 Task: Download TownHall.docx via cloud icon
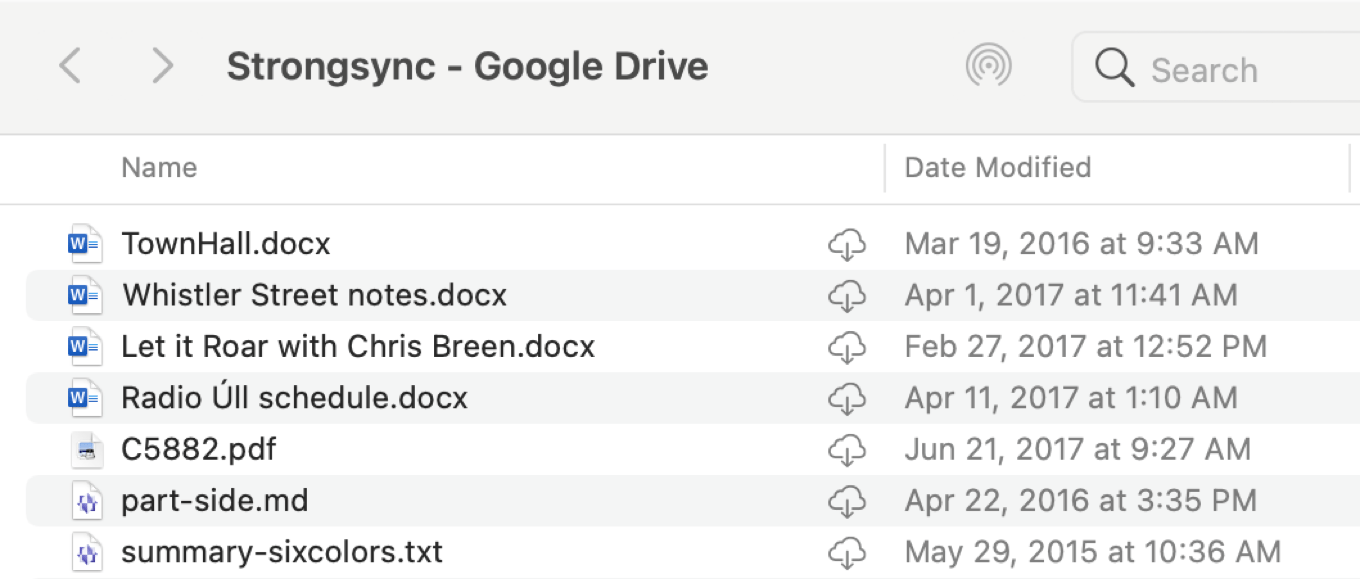click(846, 244)
